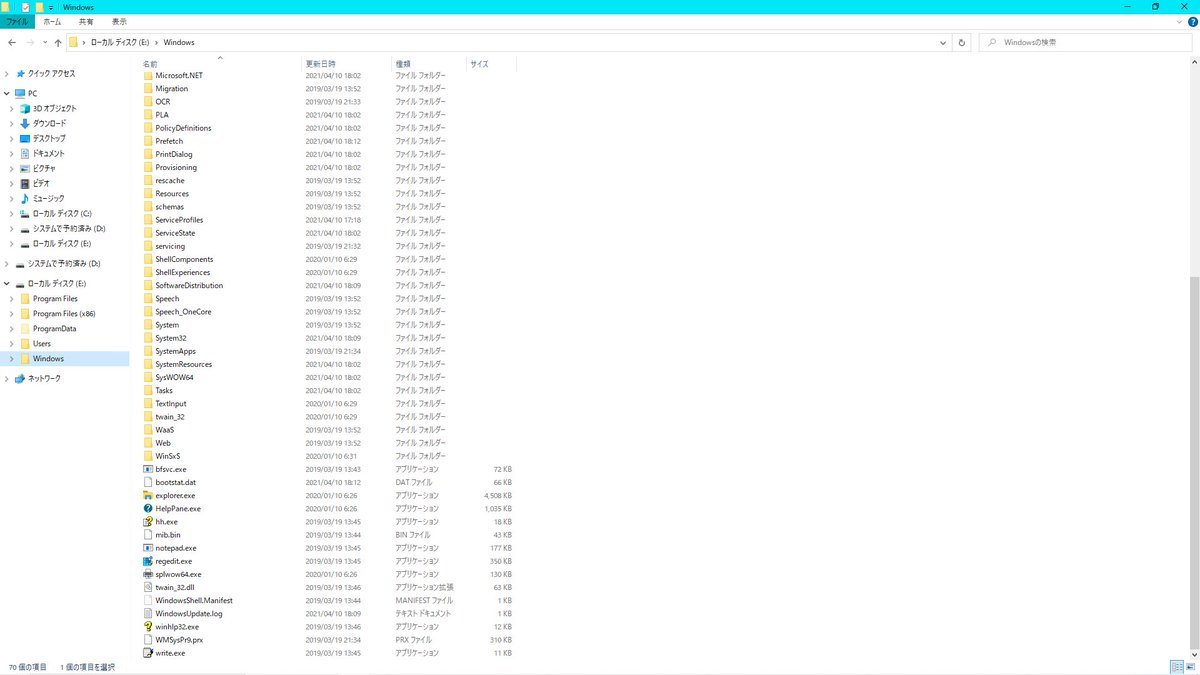
Task: Select the winhlp32.exe file
Action: (x=177, y=627)
